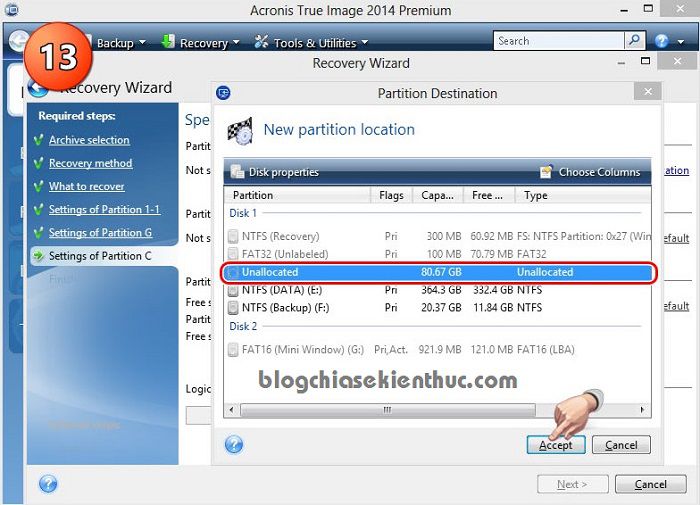Click in the Search input field
The height and width of the screenshot is (505, 700).
pos(558,41)
